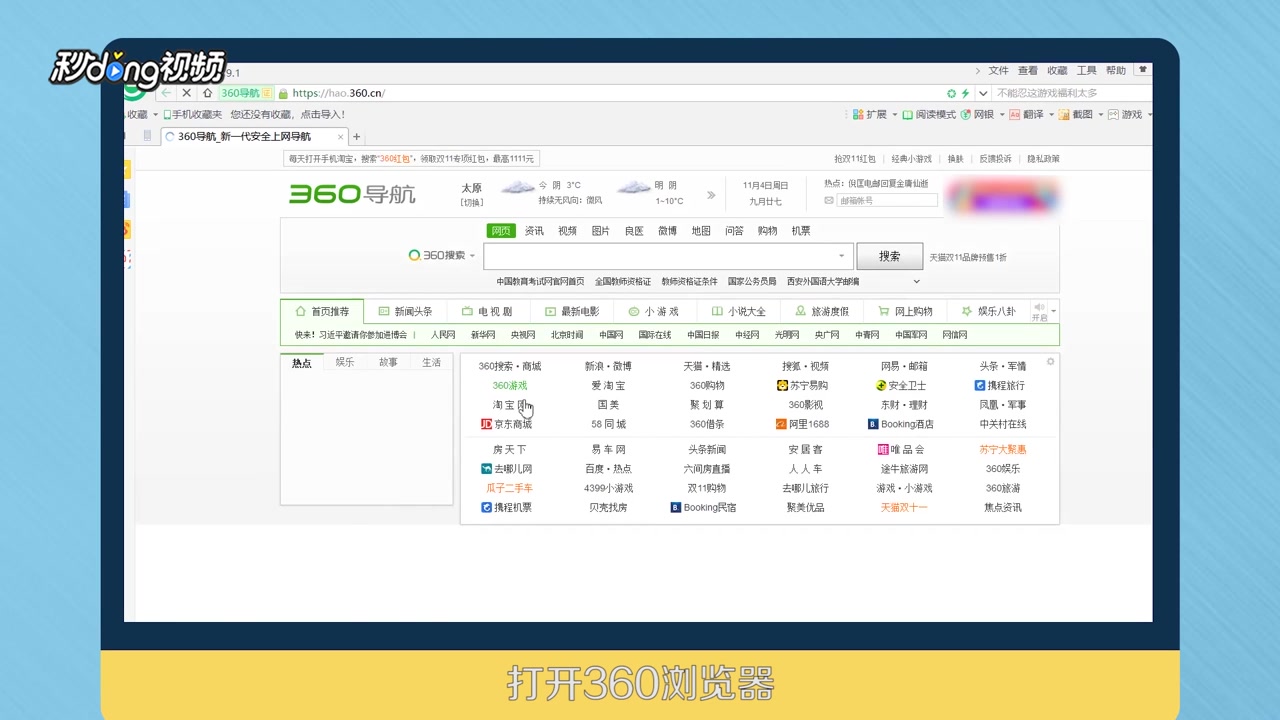
Task: Click the browser back arrow
Action: click(x=166, y=93)
